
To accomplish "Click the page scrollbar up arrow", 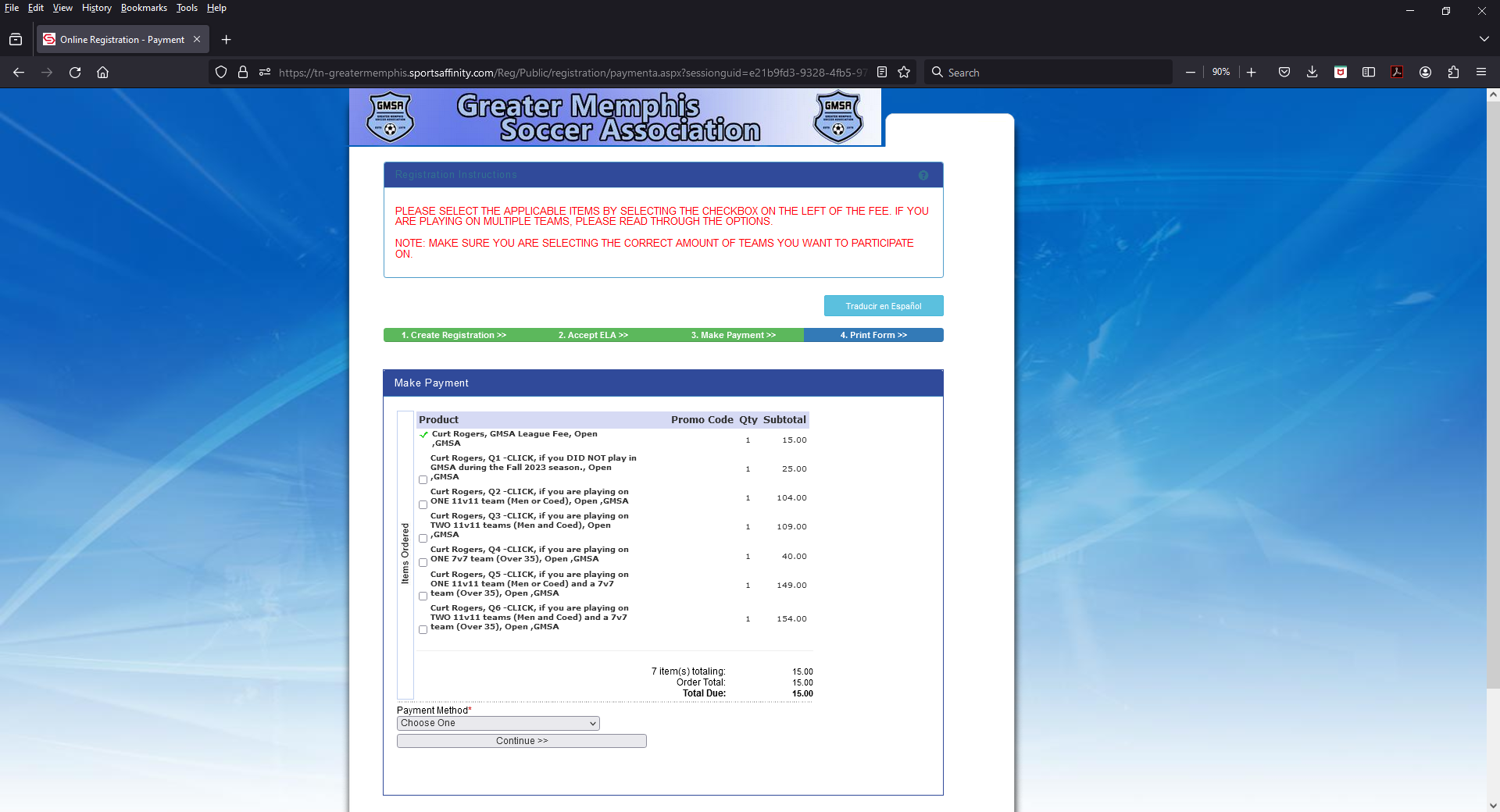I will click(1493, 94).
